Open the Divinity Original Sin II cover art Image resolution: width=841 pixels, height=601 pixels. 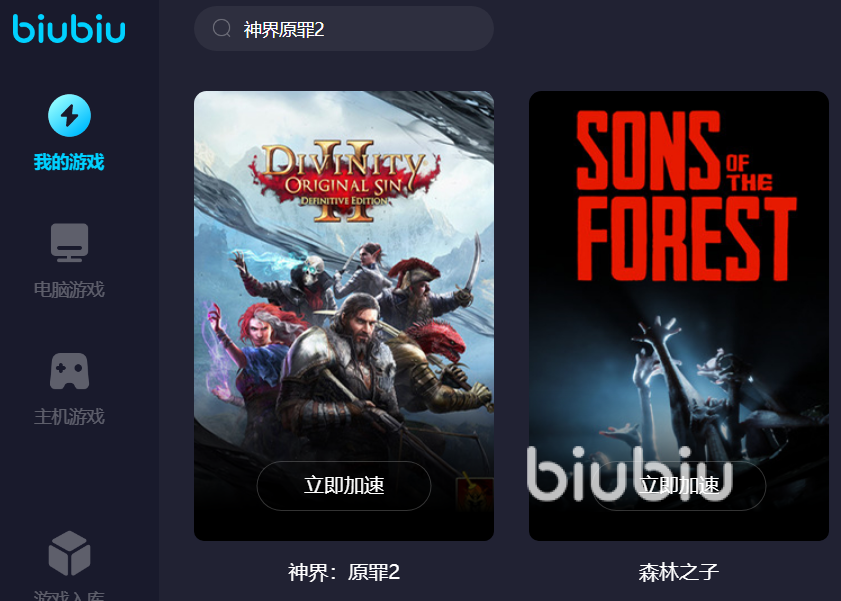point(344,316)
